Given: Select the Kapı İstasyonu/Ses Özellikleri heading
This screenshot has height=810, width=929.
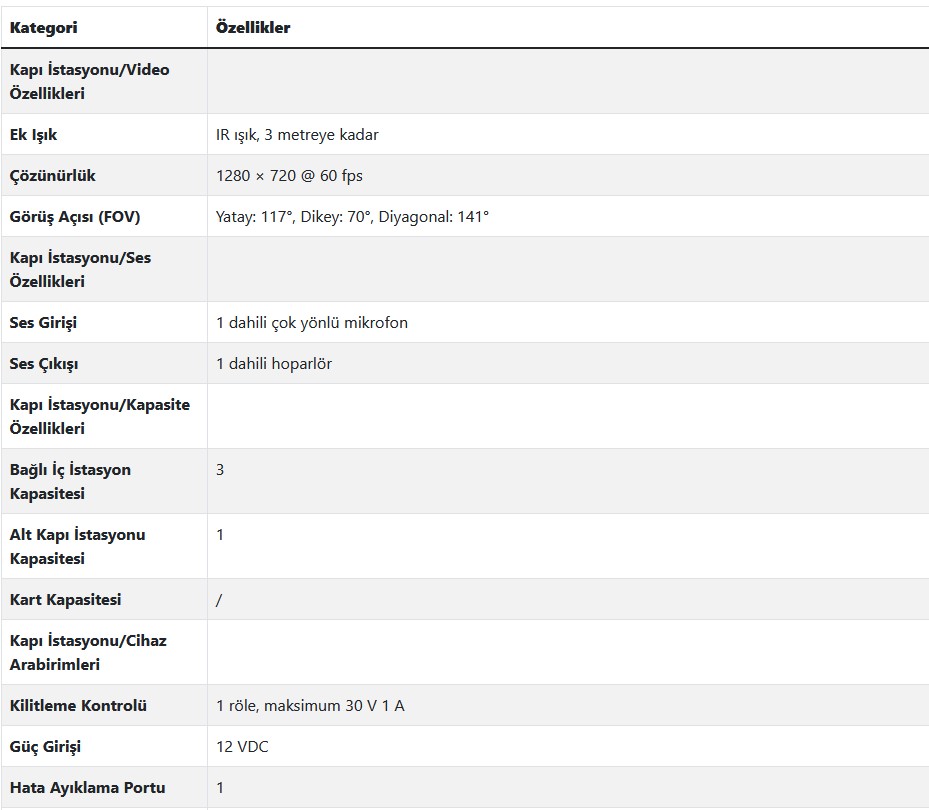Looking at the screenshot, I should 80,270.
